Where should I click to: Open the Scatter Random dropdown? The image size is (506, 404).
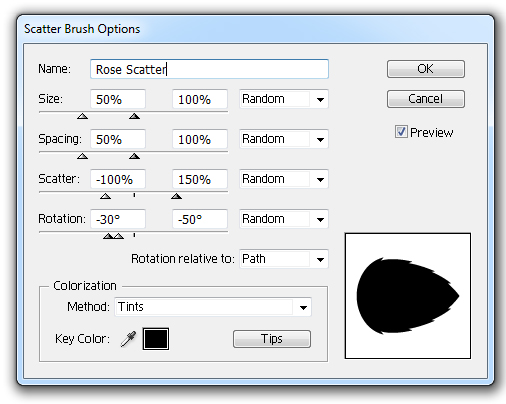284,179
